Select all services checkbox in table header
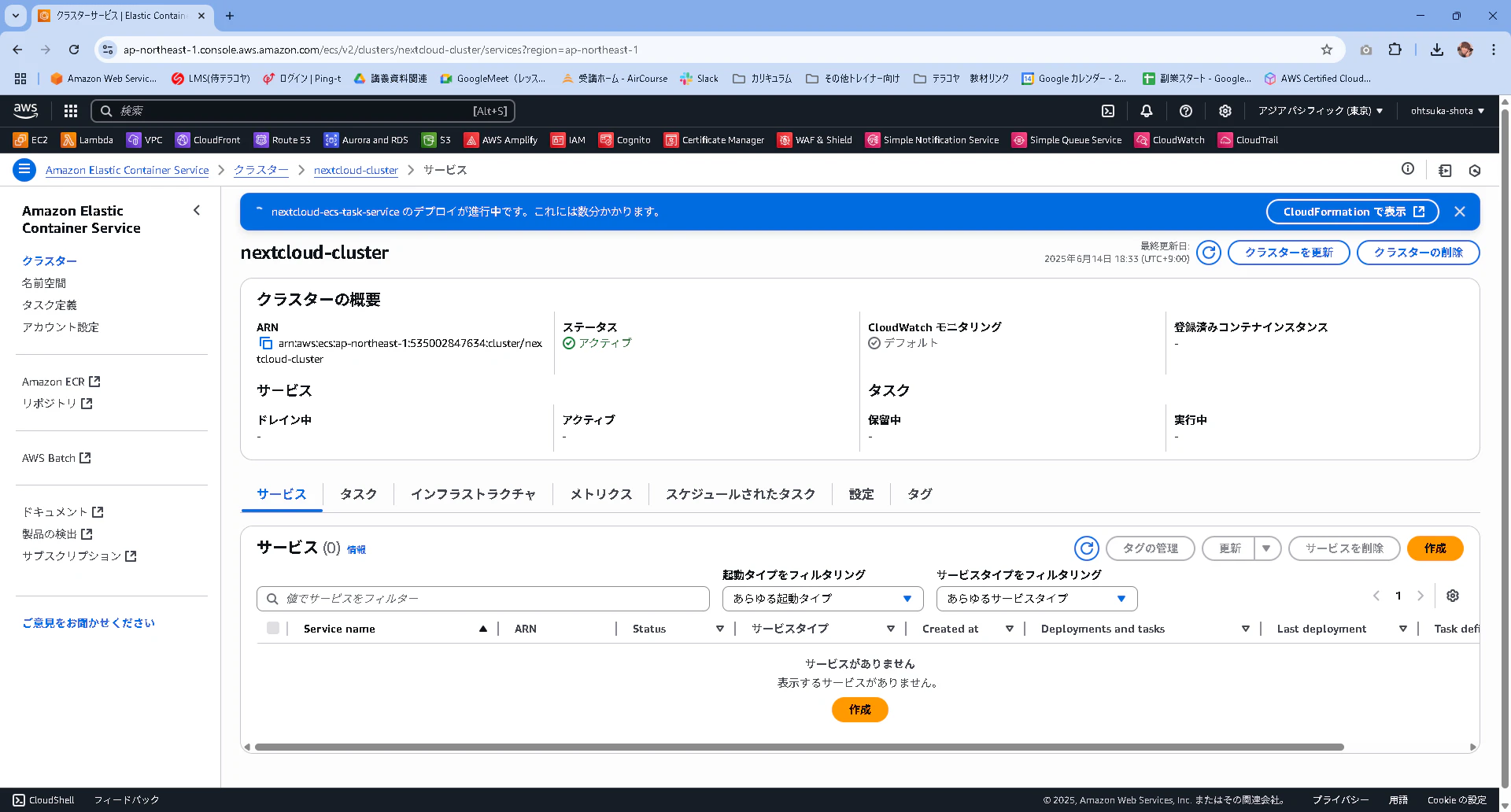Viewport: 1511px width, 812px height. click(x=273, y=629)
